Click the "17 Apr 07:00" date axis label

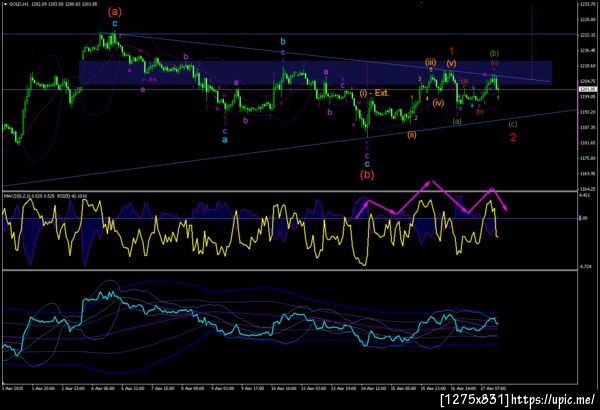pos(493,388)
